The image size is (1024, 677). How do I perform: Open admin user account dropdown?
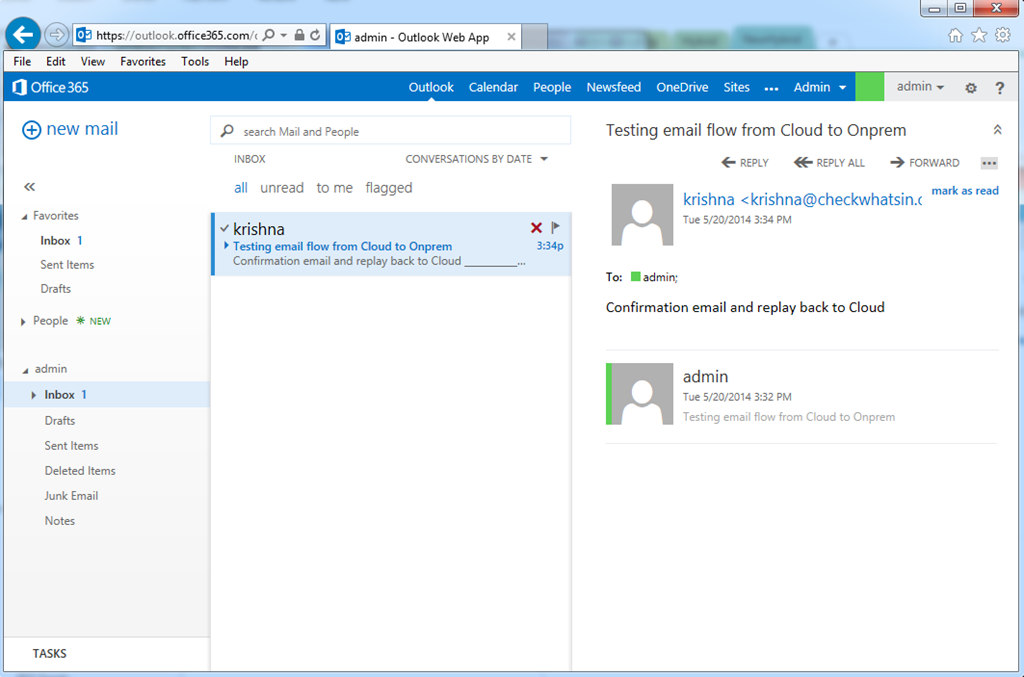click(x=920, y=86)
